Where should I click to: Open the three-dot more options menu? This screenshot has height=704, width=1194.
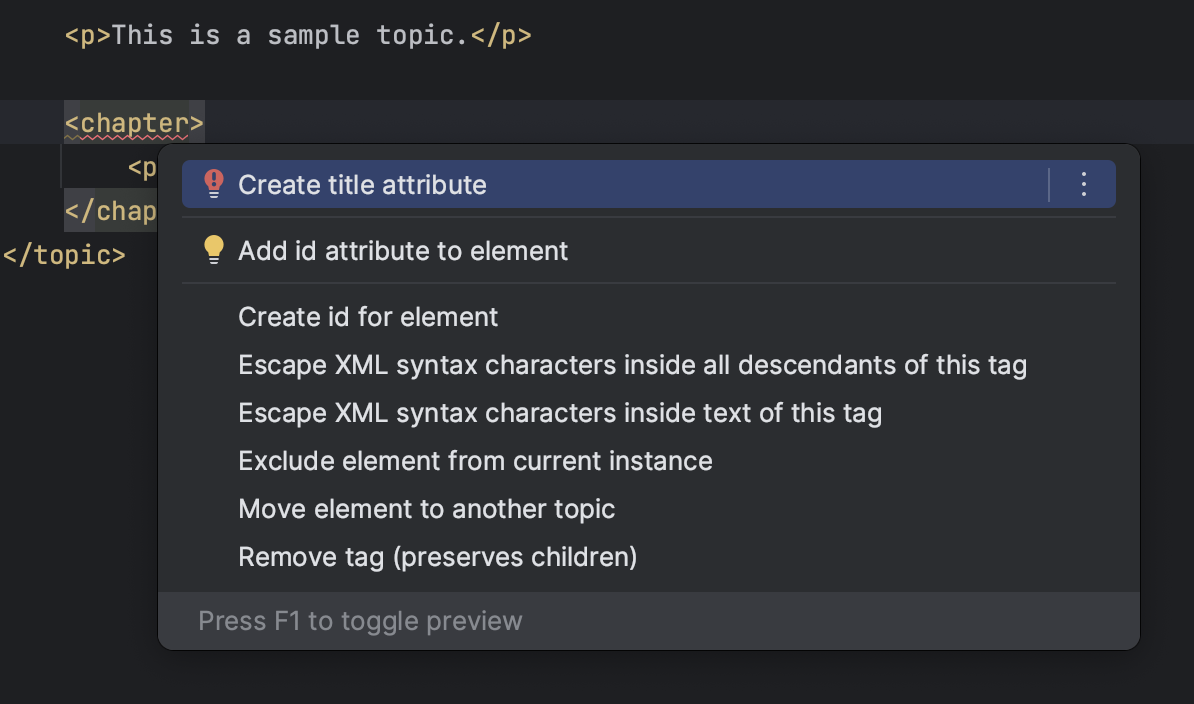pos(1083,184)
